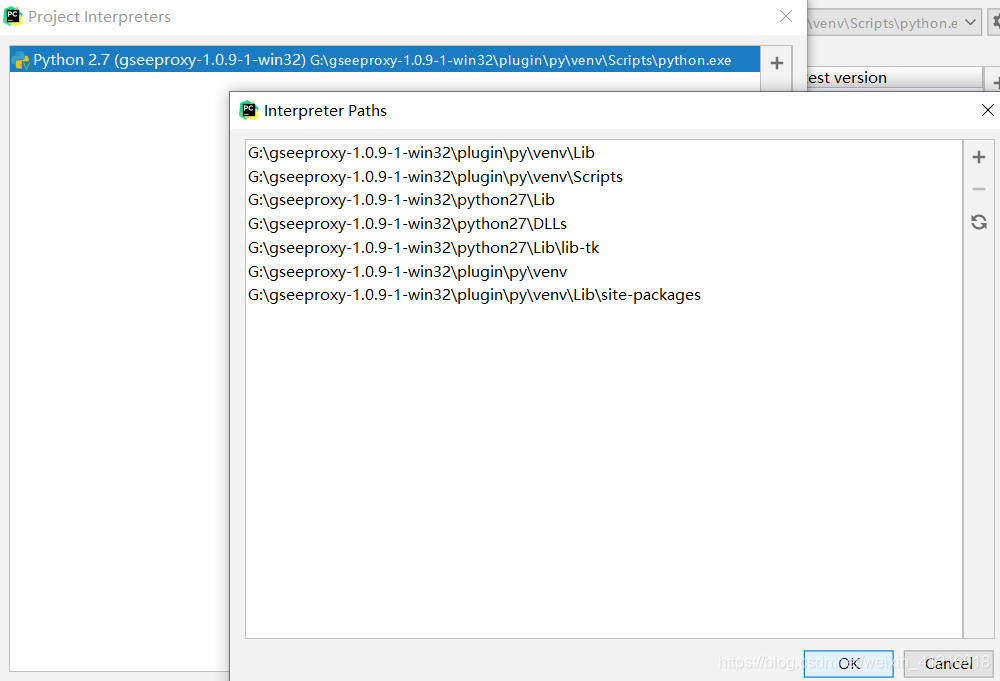Select the path ending in Lib\lib-tk
The height and width of the screenshot is (681, 1000).
(x=603, y=247)
